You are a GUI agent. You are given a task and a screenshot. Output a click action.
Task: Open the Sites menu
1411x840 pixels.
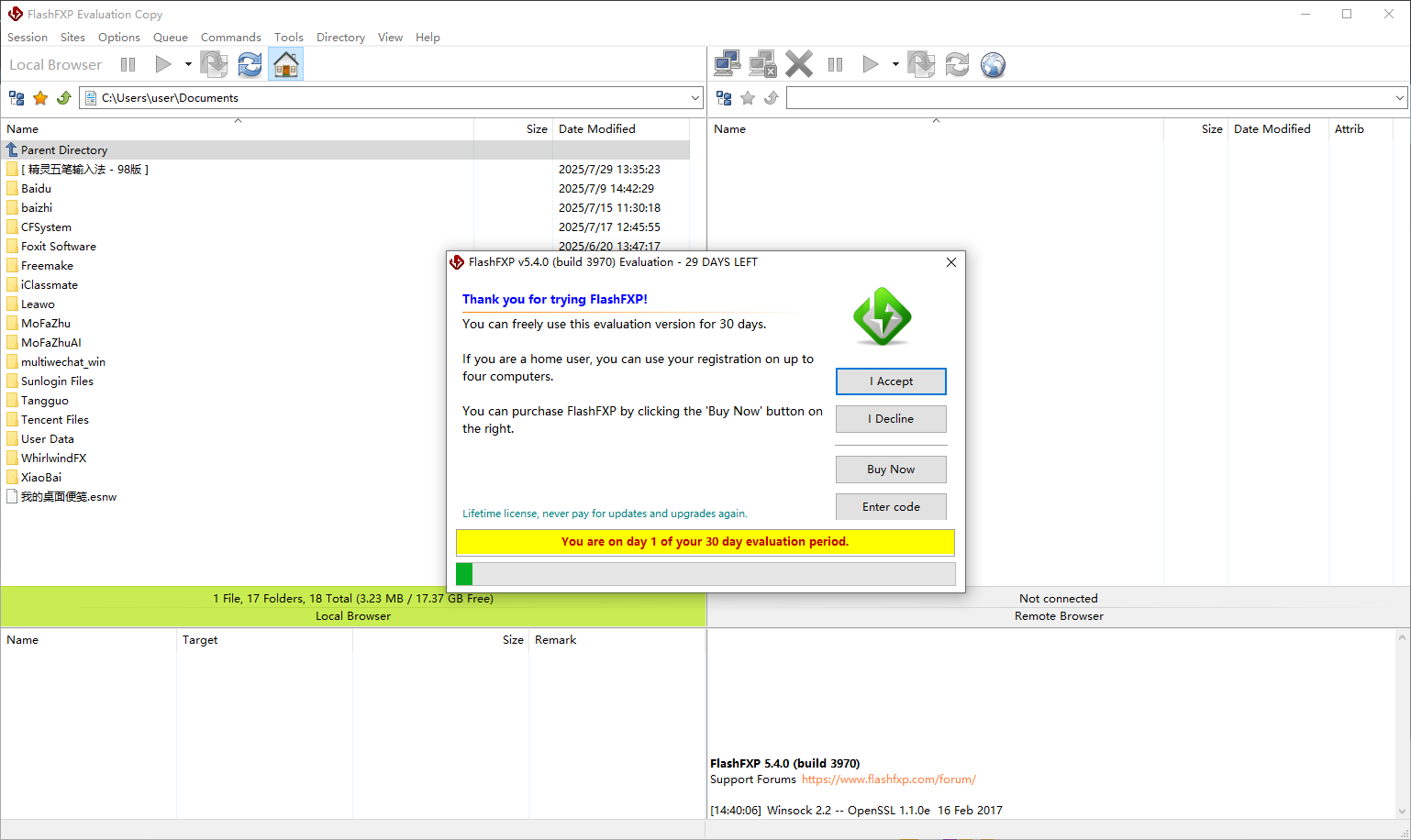(x=72, y=38)
